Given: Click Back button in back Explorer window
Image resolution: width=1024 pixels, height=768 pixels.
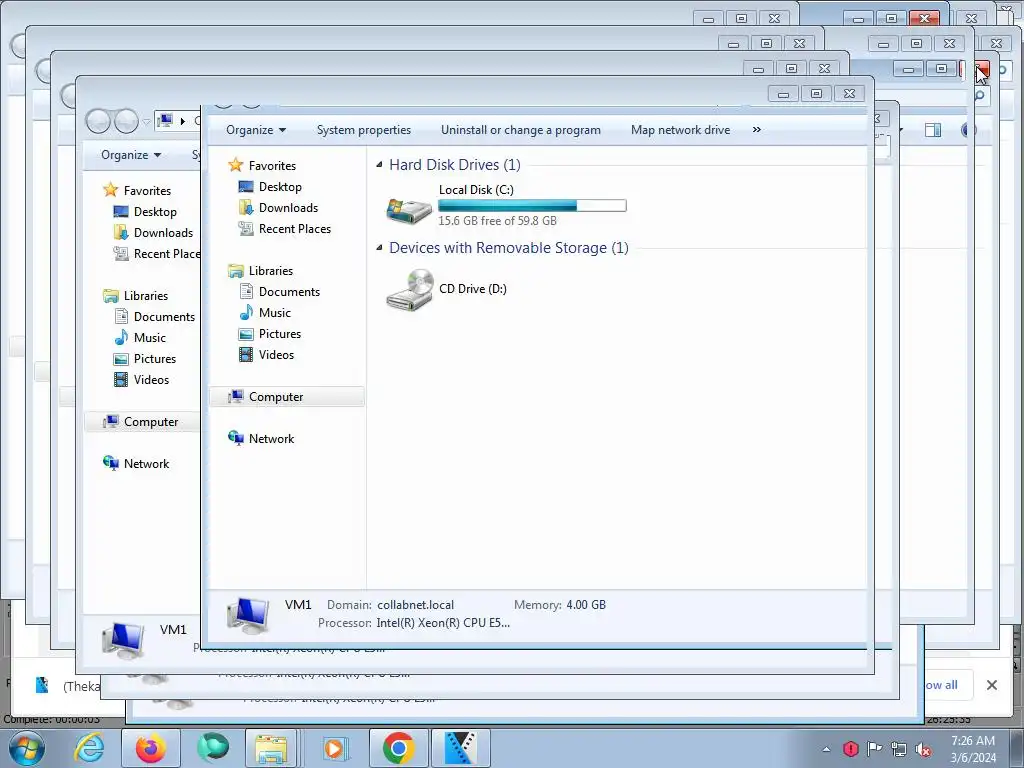Looking at the screenshot, I should [x=98, y=121].
